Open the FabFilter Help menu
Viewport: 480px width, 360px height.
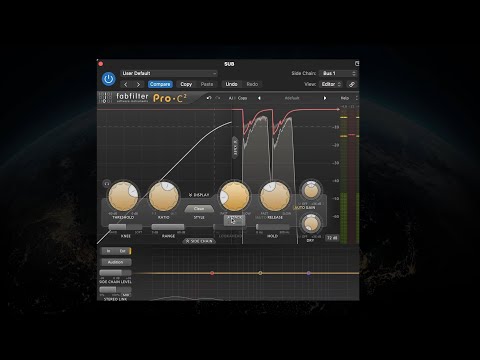click(x=345, y=98)
